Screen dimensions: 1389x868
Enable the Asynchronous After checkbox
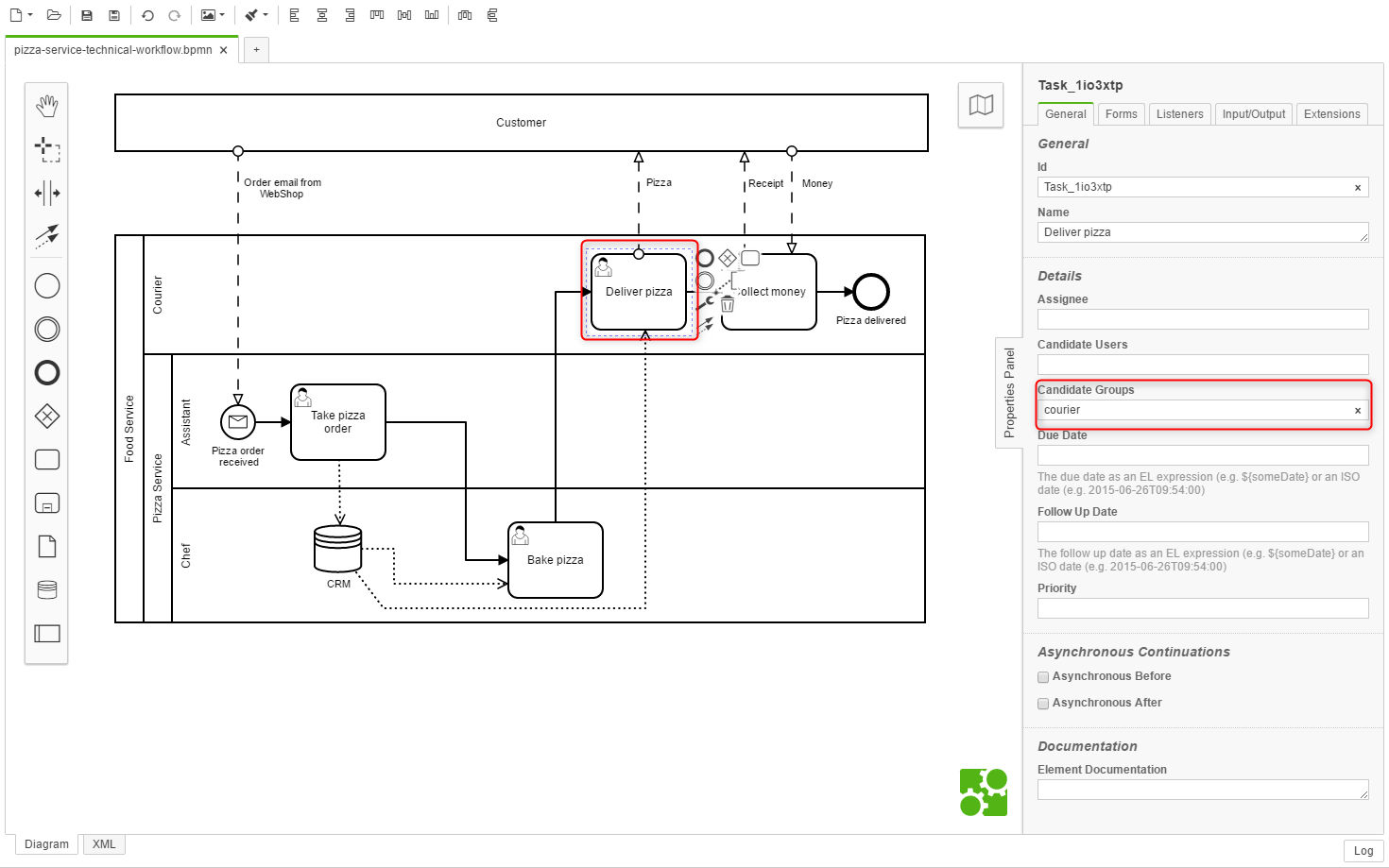(1043, 704)
